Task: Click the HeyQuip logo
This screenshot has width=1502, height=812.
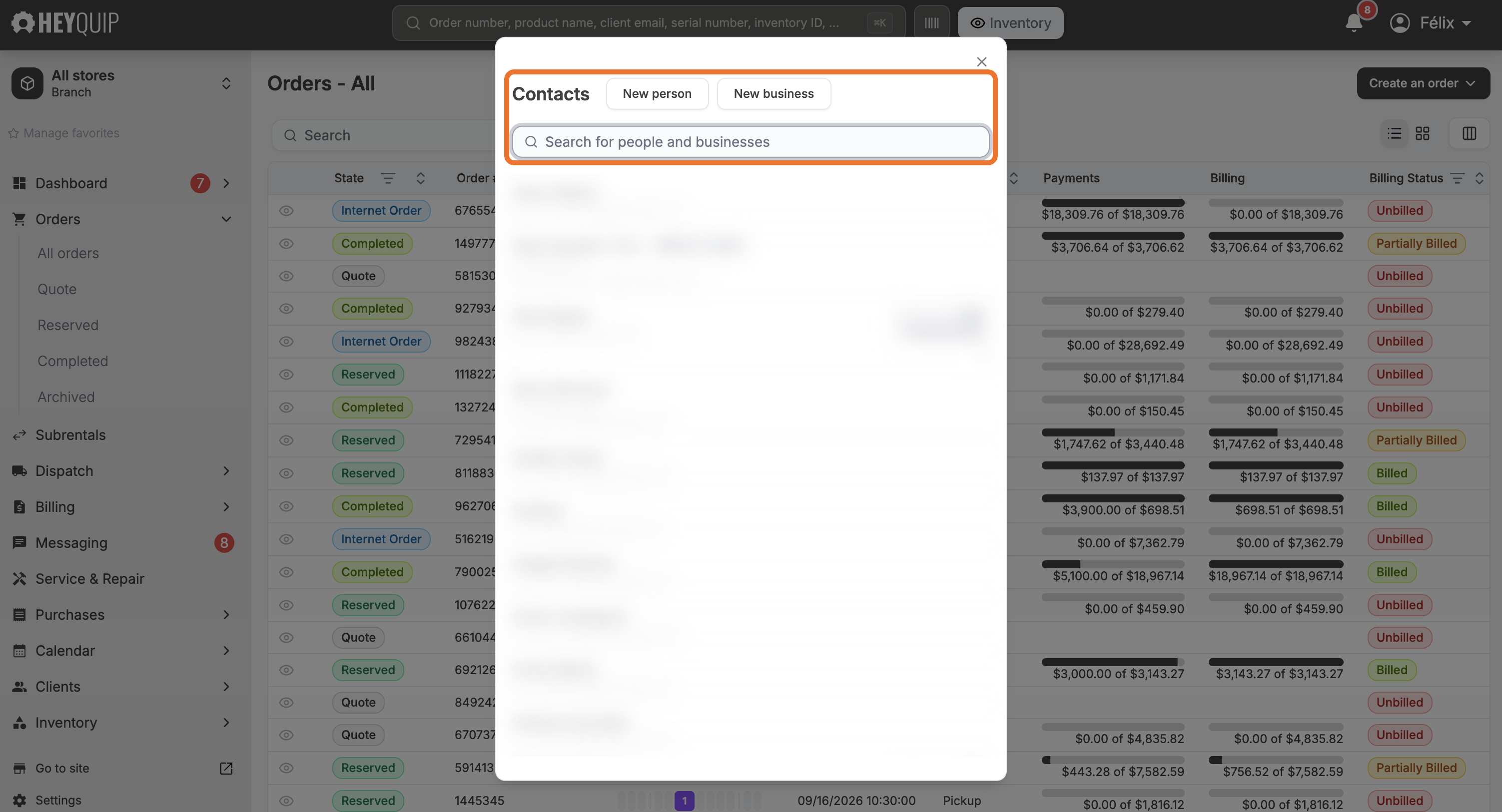Action: coord(65,23)
